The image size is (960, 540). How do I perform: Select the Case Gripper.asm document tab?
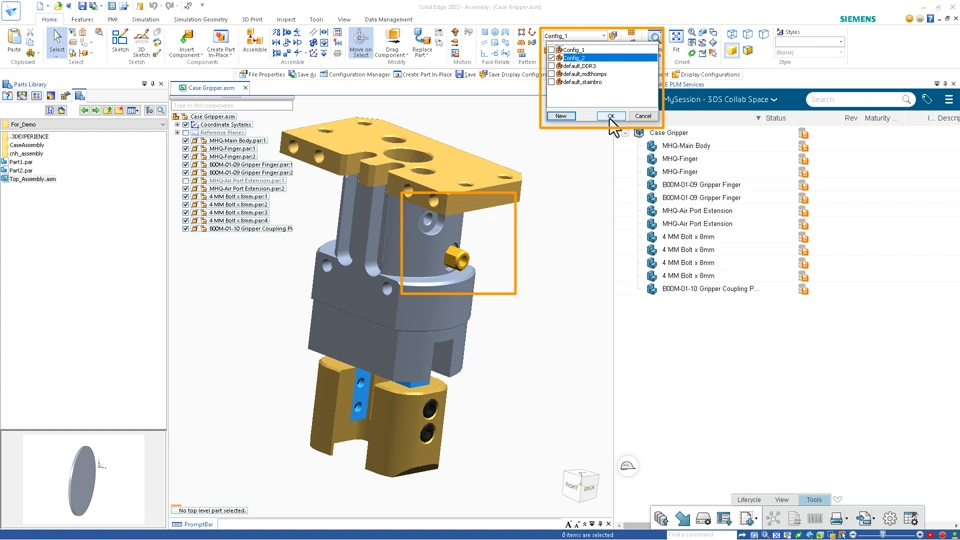pos(211,88)
